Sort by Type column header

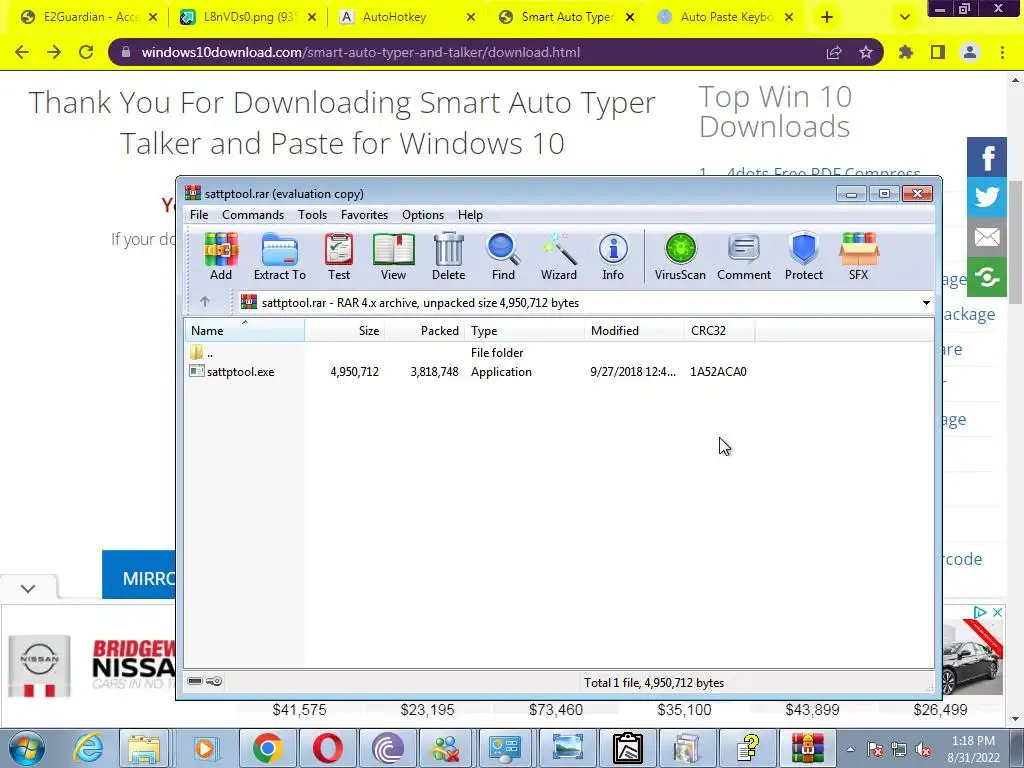pyautogui.click(x=524, y=330)
